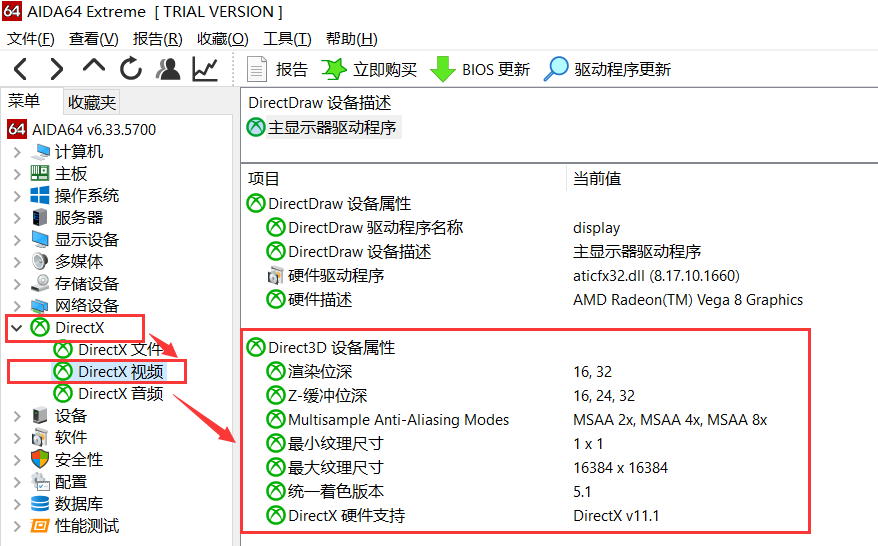Click the 计算机 computer icon
Image resolution: width=878 pixels, height=546 pixels.
tap(40, 152)
